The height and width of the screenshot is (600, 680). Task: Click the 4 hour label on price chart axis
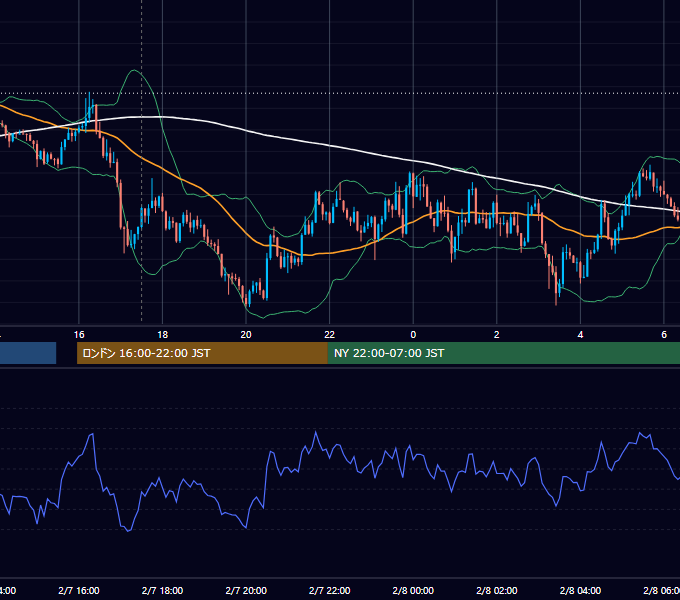tap(580, 335)
